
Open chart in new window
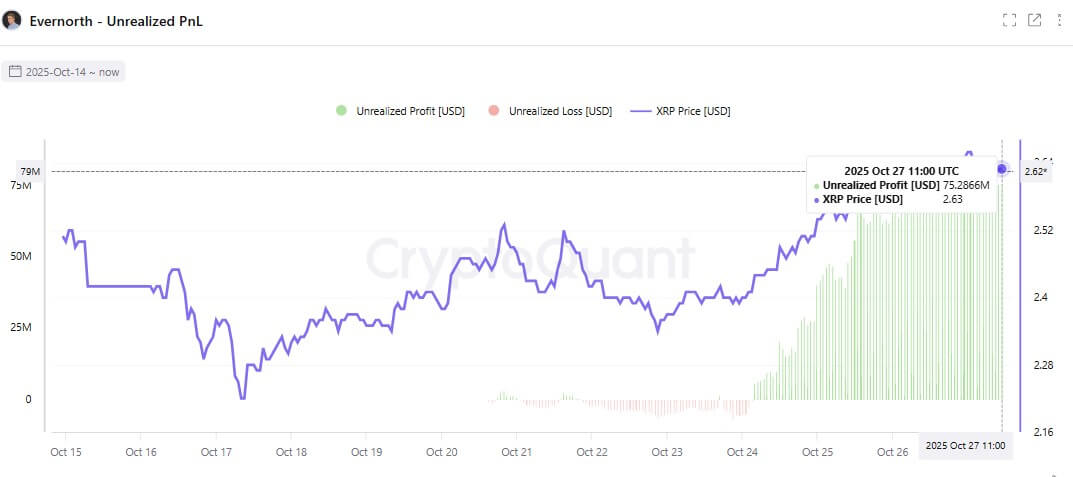[1034, 20]
